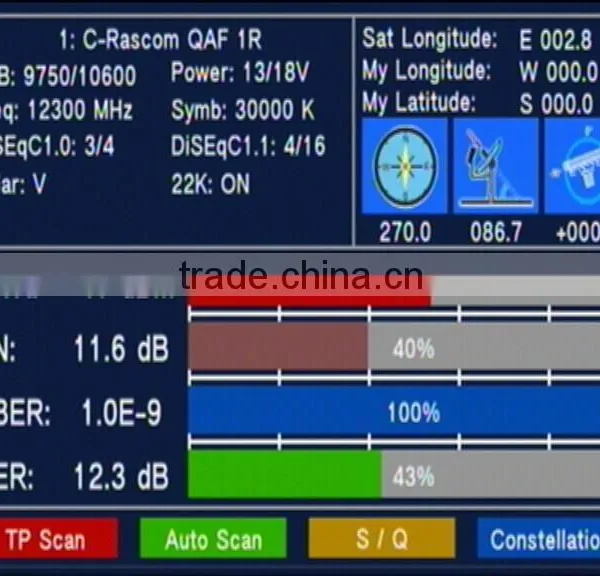The image size is (600, 576).
Task: Select the DiSEqC1.1 4/16 field
Action: click(x=248, y=146)
